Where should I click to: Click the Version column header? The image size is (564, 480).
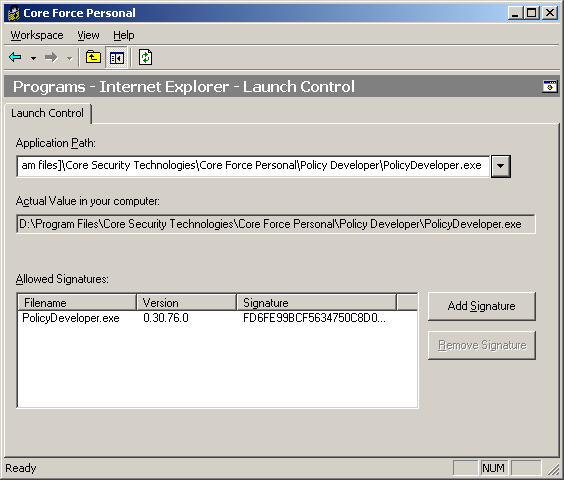(x=186, y=302)
